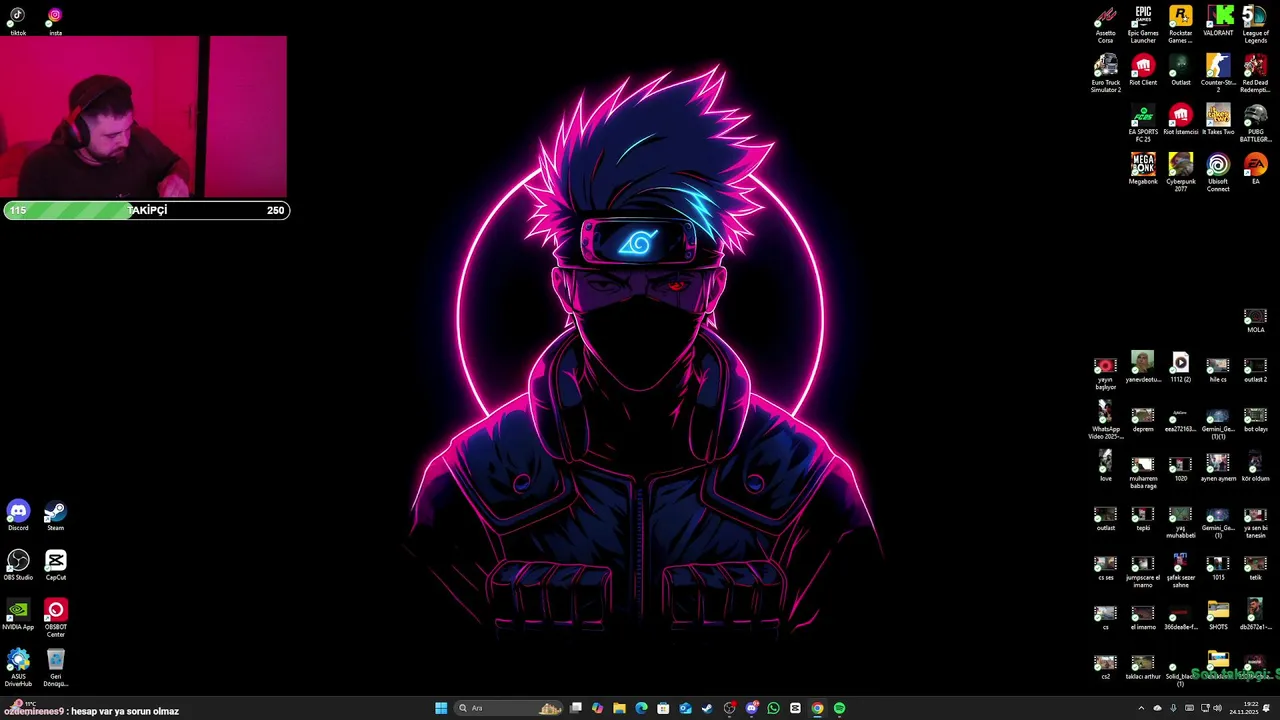Launch VALORANT from the desktop
1280x720 pixels.
(1218, 21)
